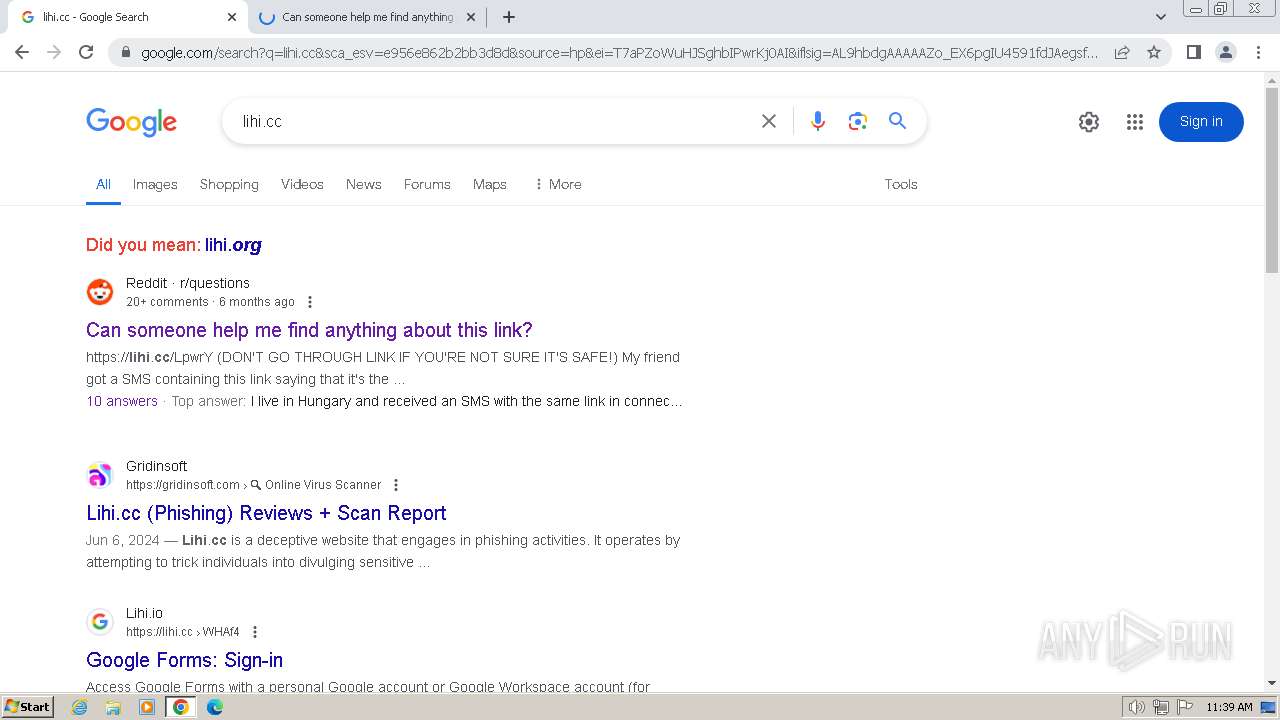Screen dimensions: 1280x720
Task: Switch to Videos results
Action: tap(302, 184)
